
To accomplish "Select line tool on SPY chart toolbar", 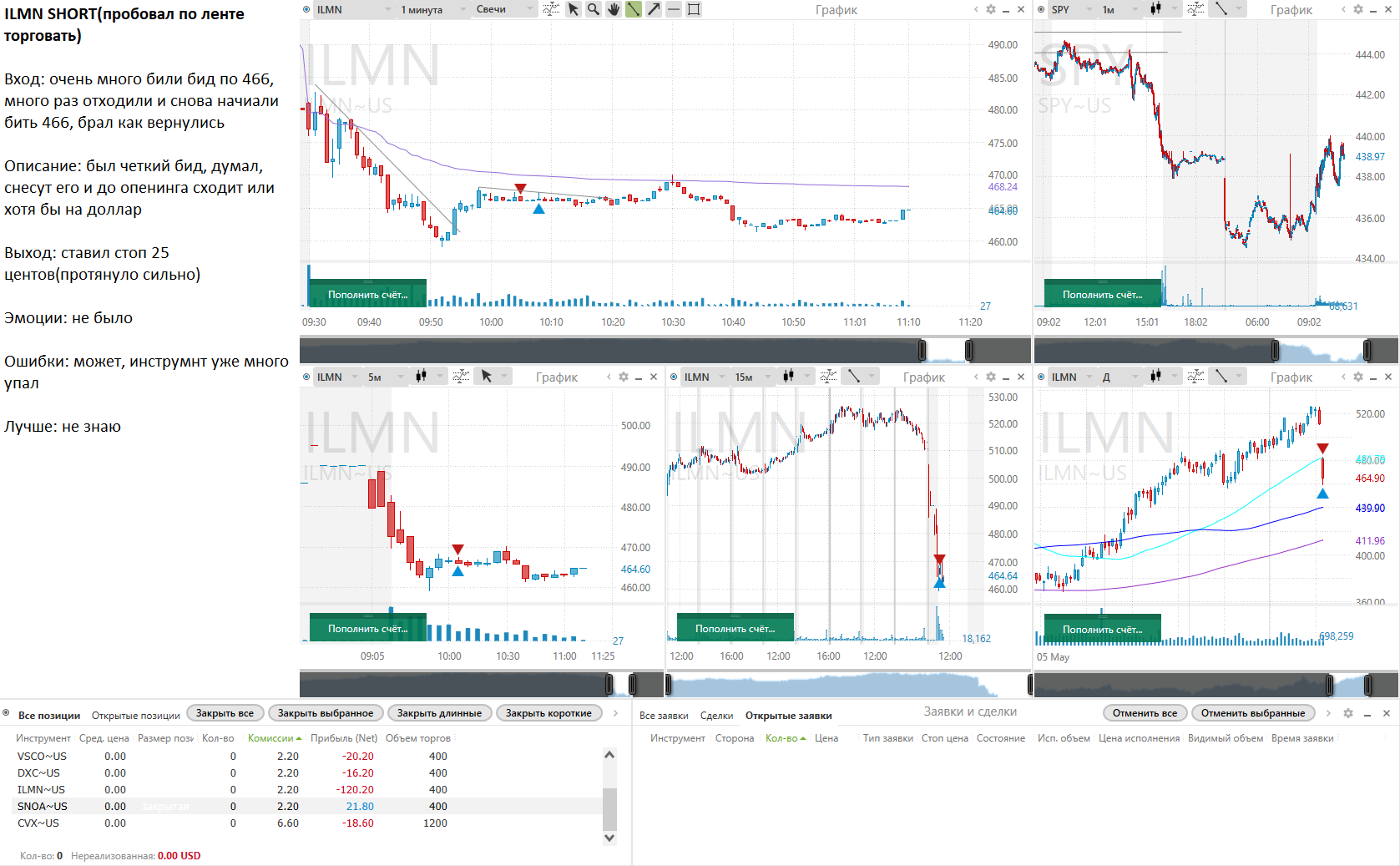I will 1221,9.
